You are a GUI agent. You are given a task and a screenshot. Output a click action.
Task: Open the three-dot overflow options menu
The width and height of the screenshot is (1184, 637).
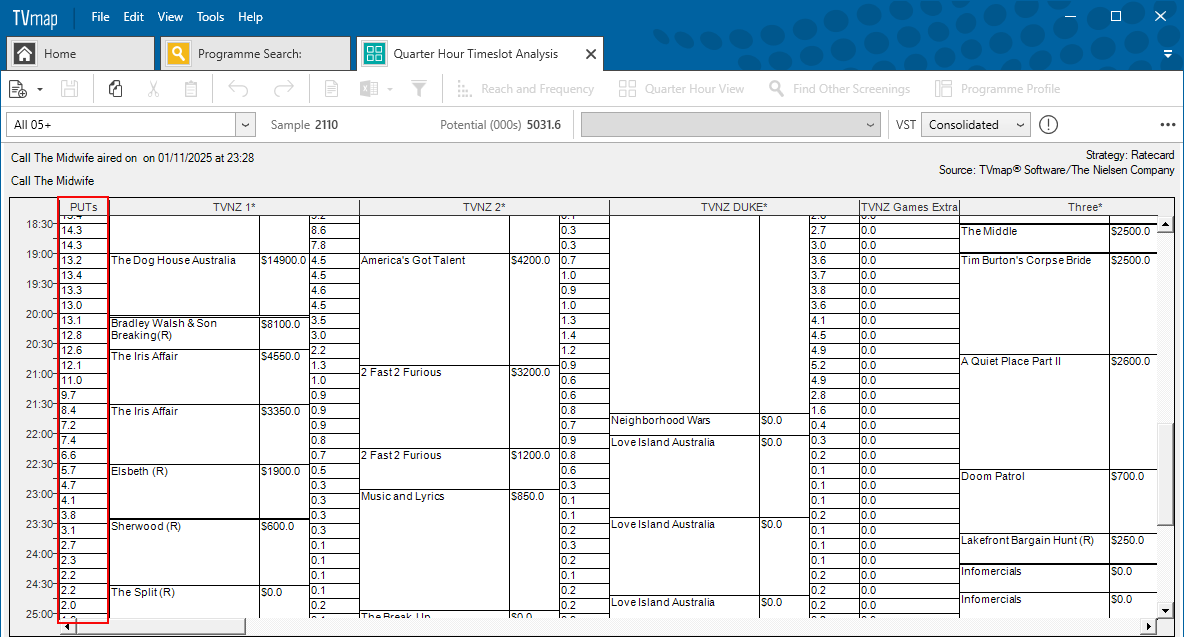(x=1167, y=125)
